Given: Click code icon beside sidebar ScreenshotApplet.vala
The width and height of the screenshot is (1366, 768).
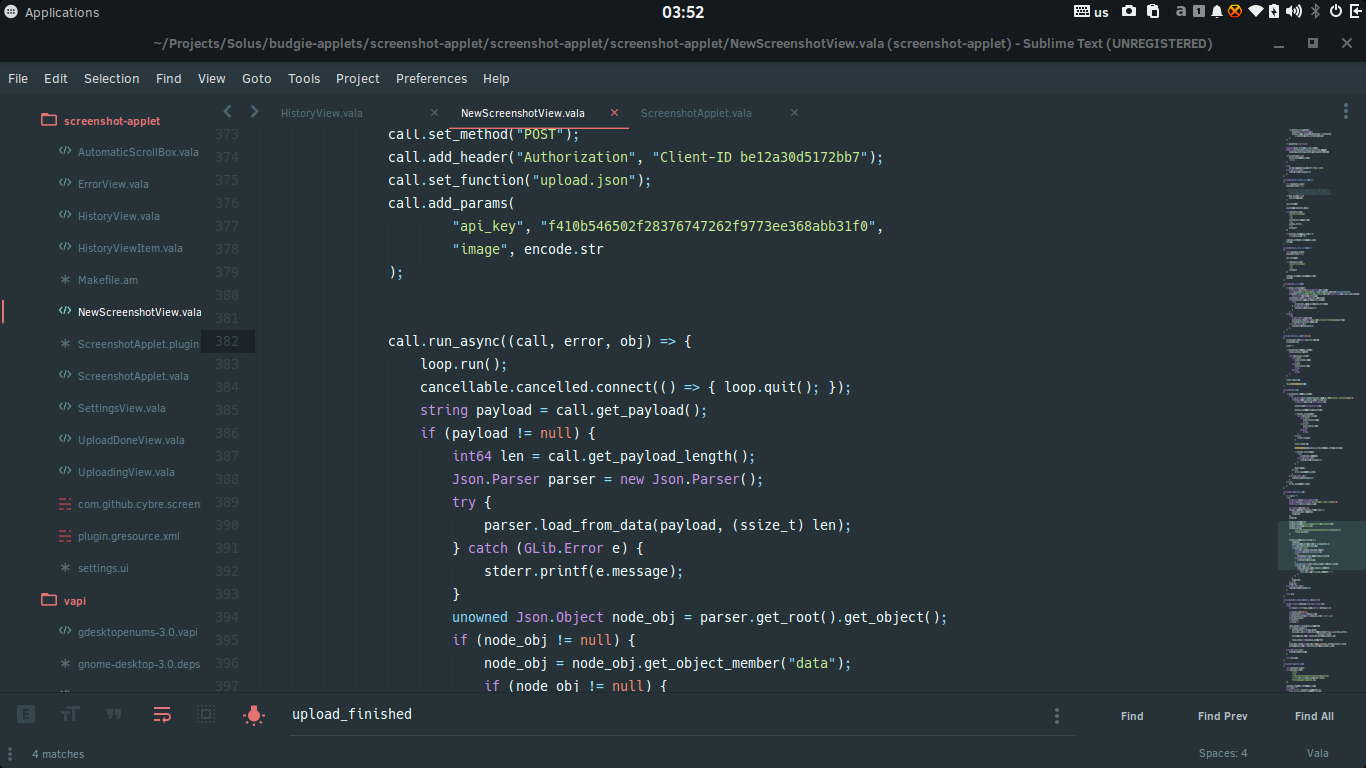Looking at the screenshot, I should [65, 376].
